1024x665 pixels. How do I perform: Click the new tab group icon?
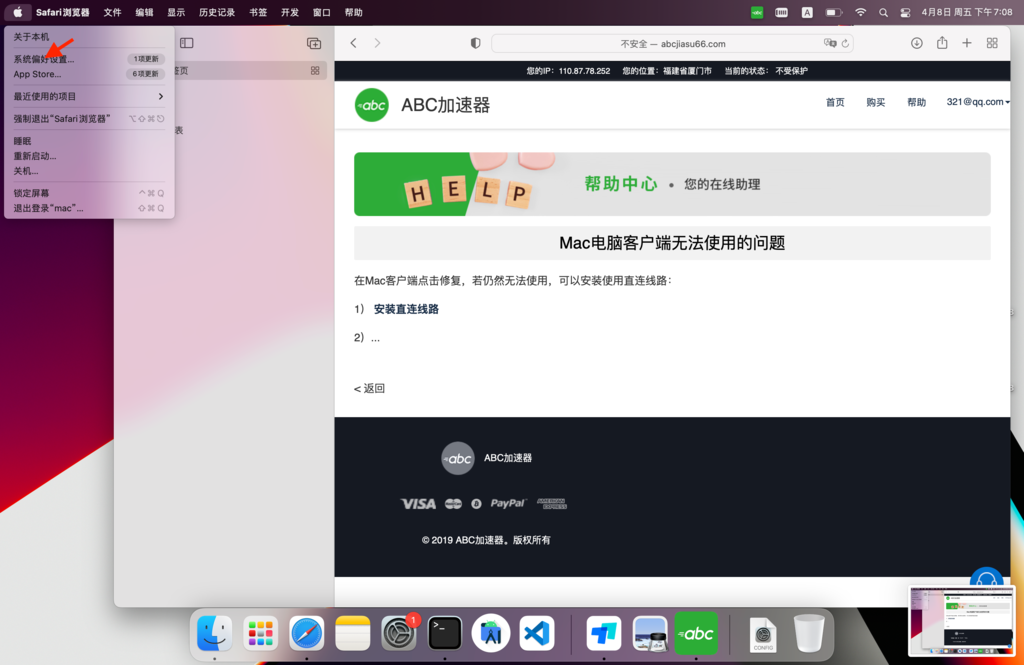point(314,43)
